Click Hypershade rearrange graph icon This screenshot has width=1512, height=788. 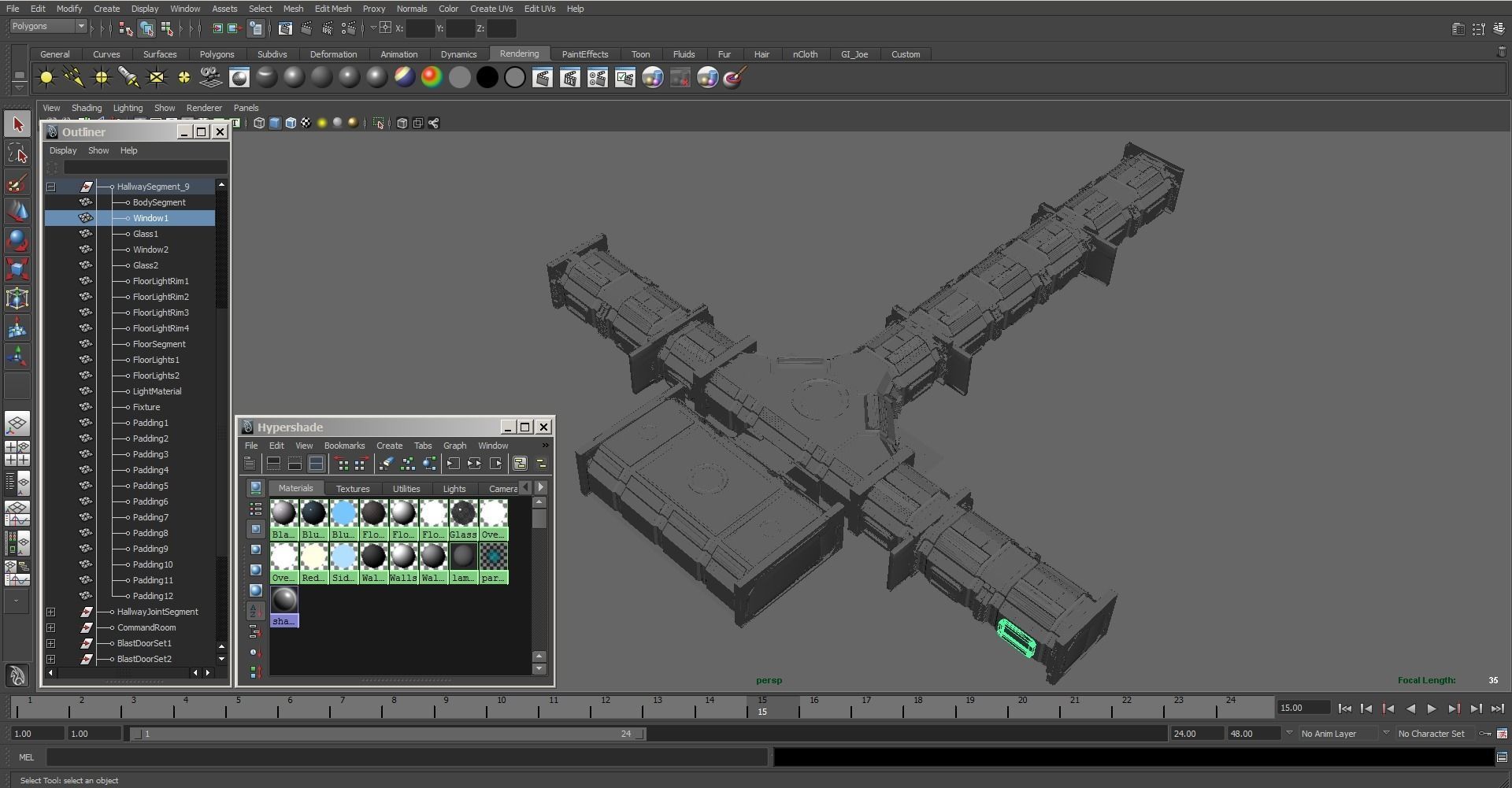pyautogui.click(x=408, y=464)
